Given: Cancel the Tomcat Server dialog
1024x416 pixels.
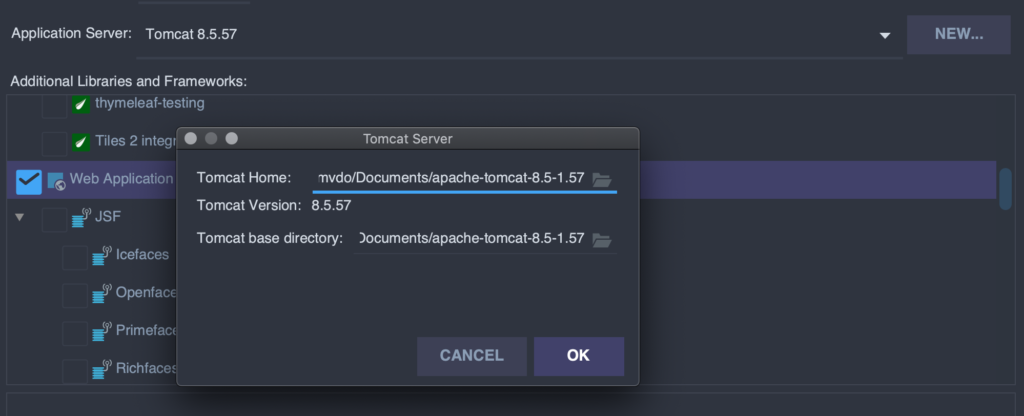Looking at the screenshot, I should 472,356.
